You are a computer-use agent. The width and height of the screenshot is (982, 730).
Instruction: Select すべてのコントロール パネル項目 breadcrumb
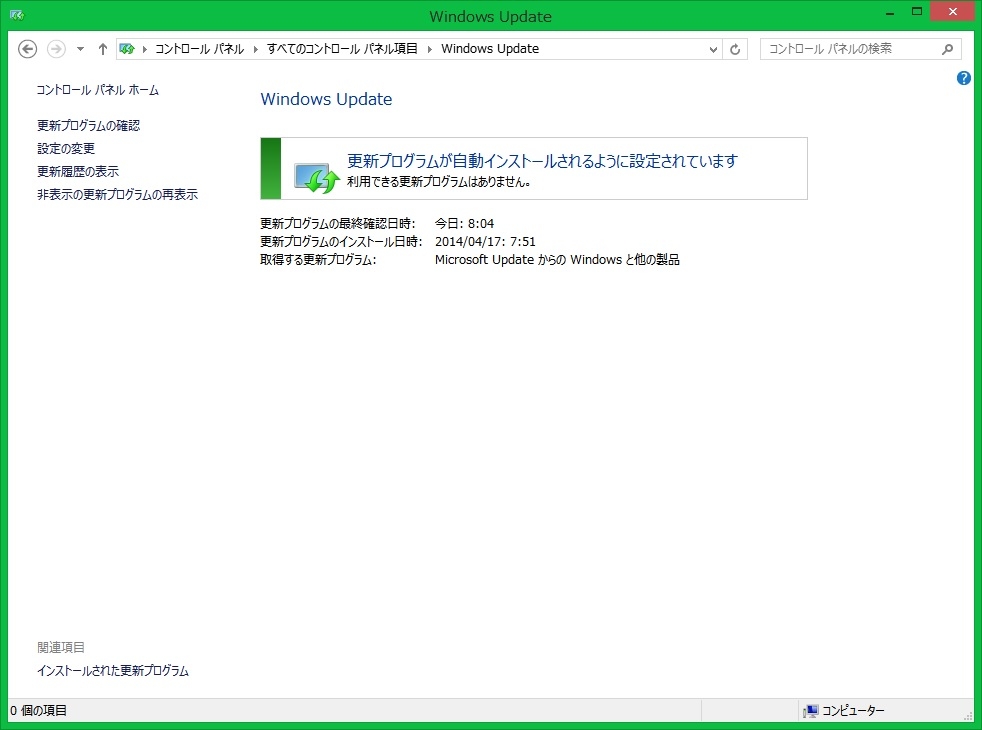[342, 49]
